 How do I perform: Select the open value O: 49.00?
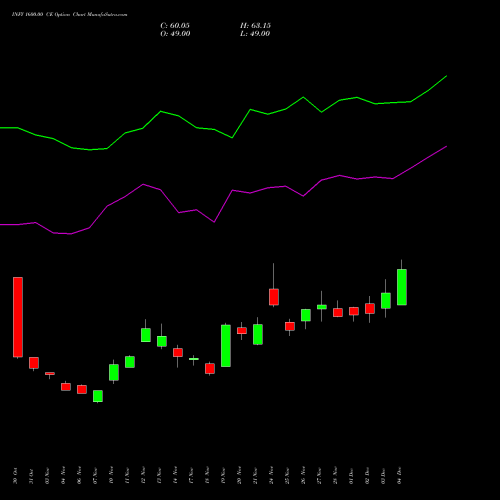[x=175, y=34]
